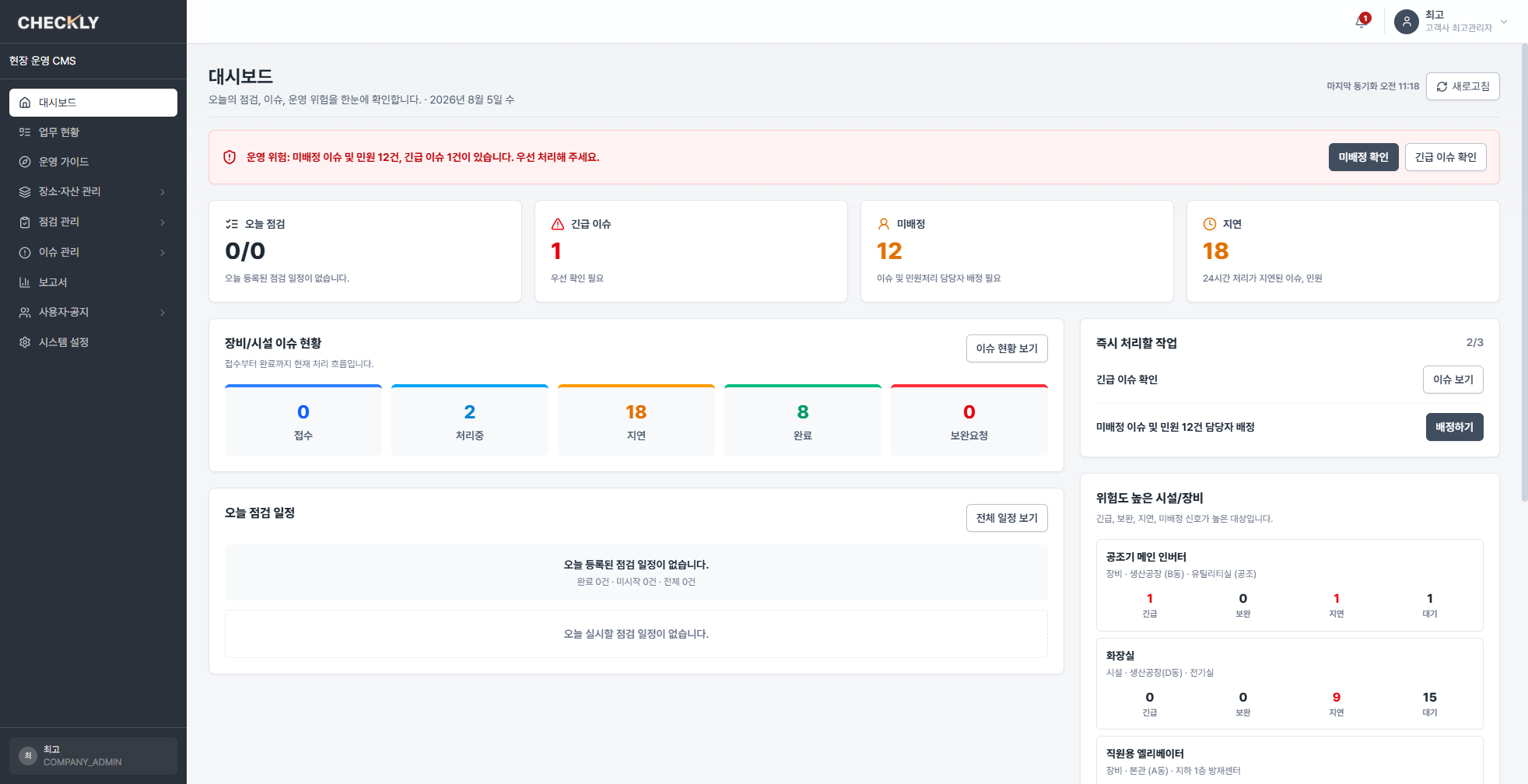The image size is (1528, 784).
Task: Open the 완료 status tile
Action: [803, 420]
